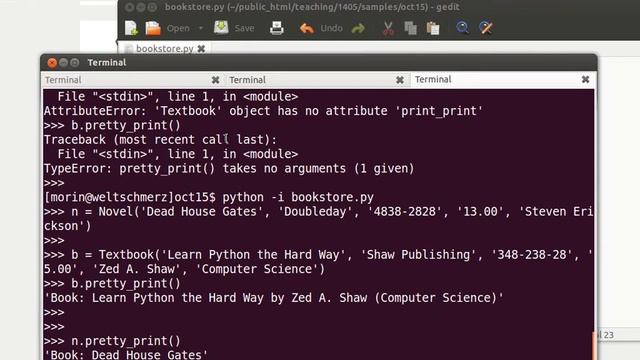This screenshot has height=360, width=640.
Task: Click the New document icon in gedit
Action: pos(131,28)
